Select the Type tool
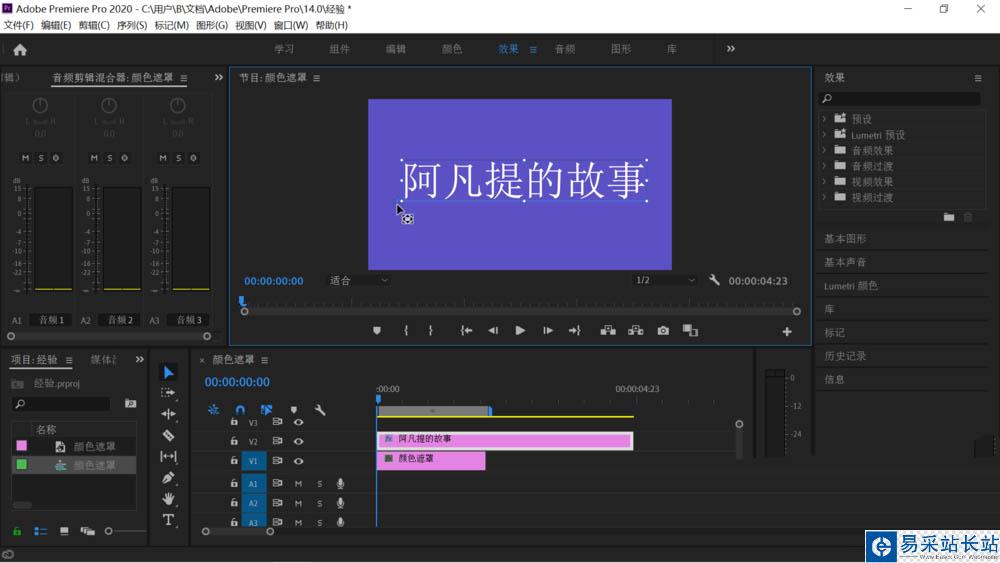 [168, 520]
